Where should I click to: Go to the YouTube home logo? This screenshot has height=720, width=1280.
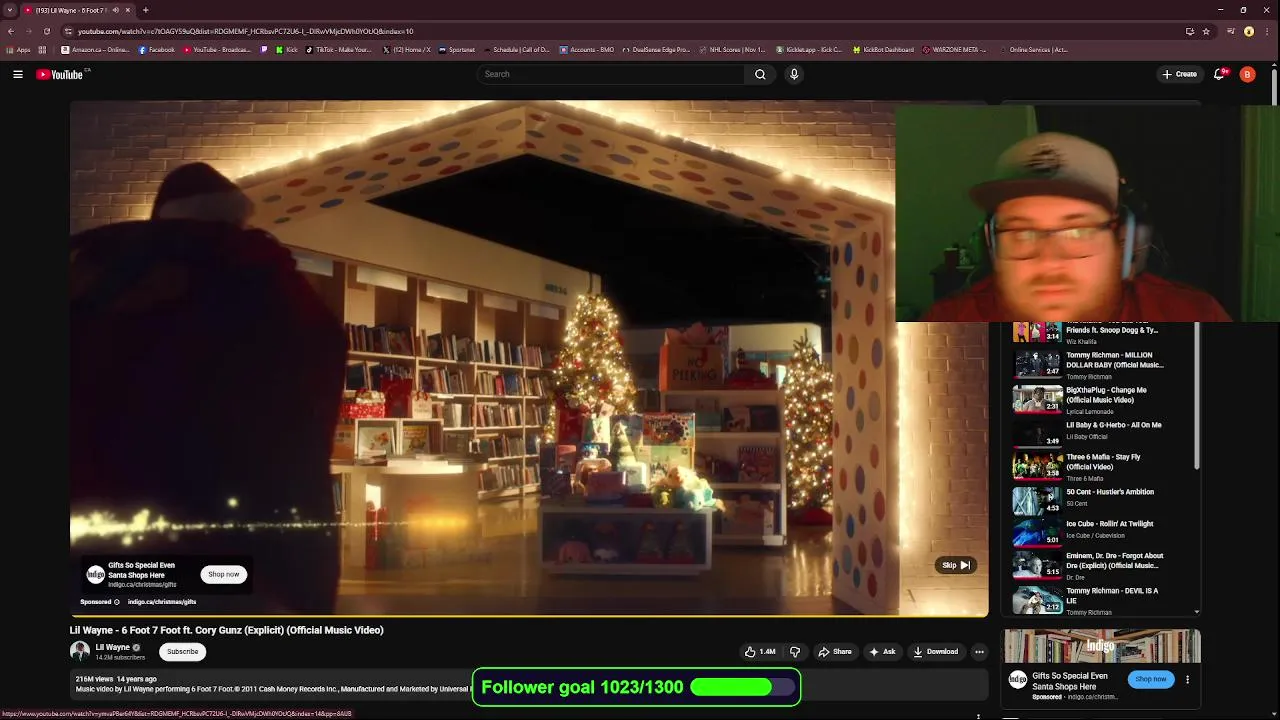tap(60, 74)
